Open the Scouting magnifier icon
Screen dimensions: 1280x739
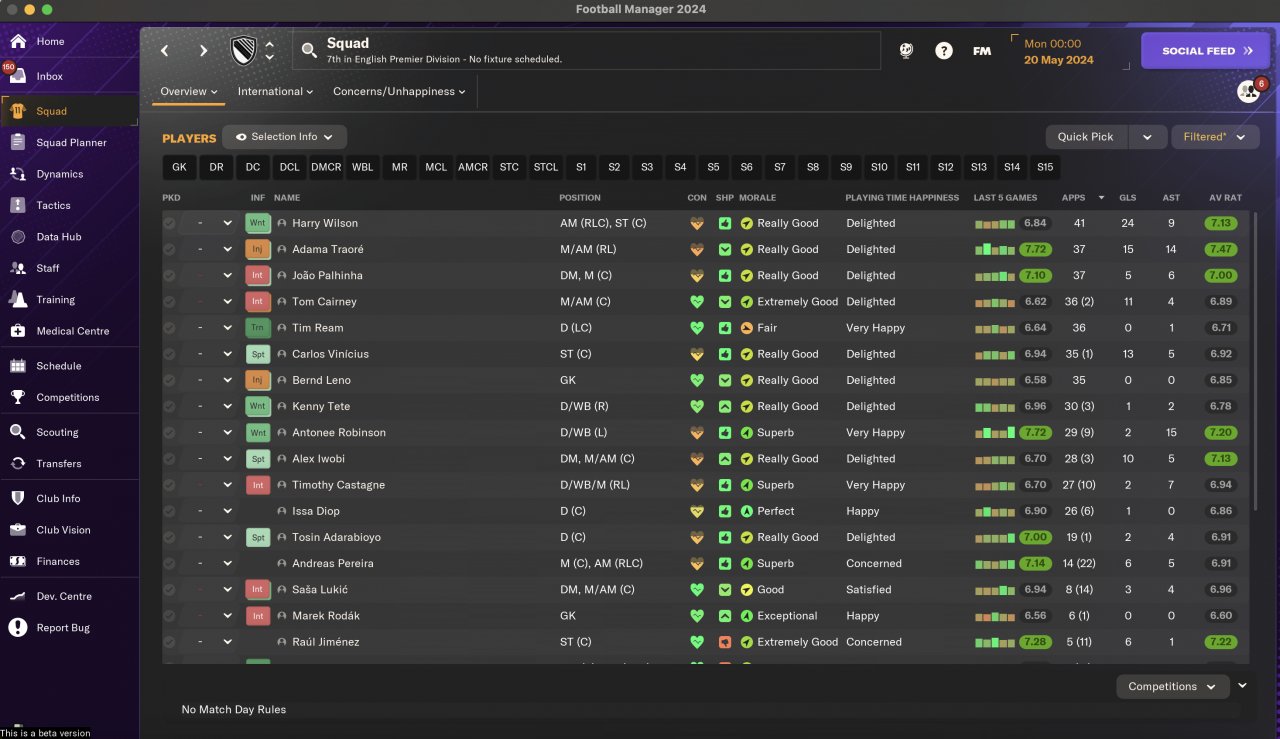(x=18, y=432)
